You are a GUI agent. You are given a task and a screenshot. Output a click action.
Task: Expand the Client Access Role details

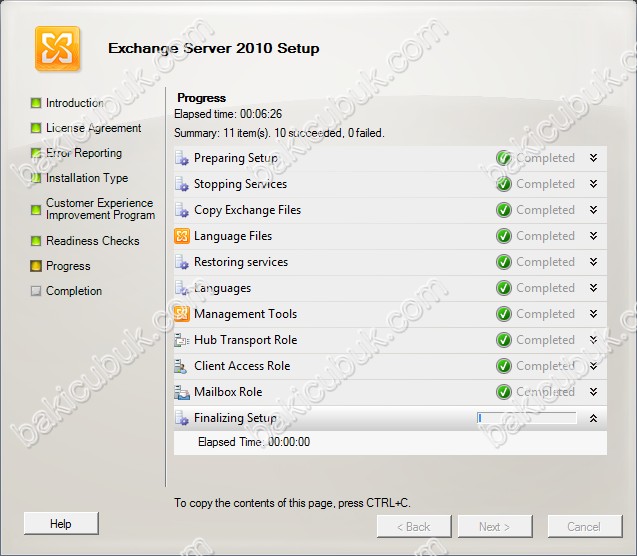594,366
